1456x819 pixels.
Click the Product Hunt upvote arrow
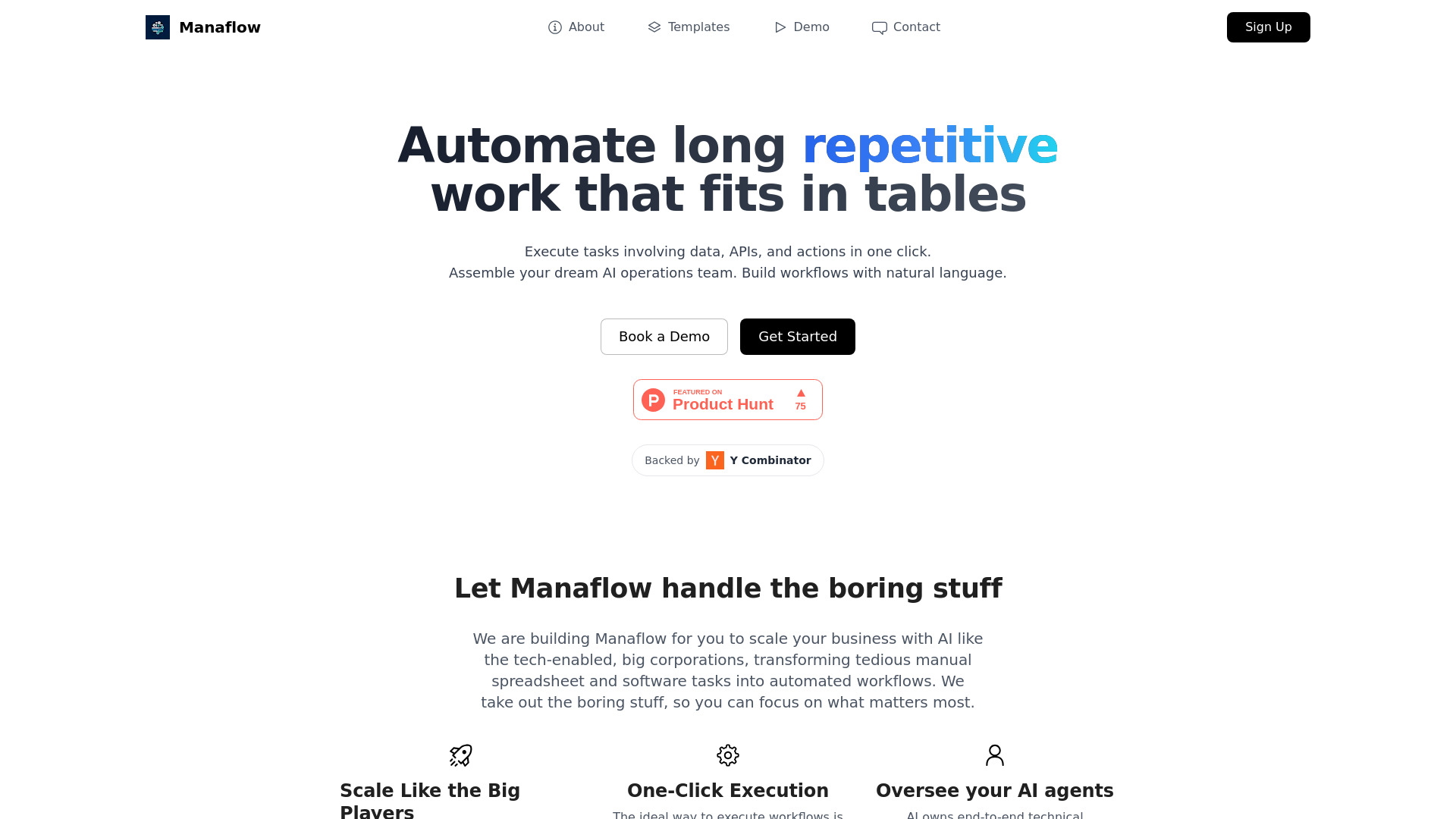pos(800,392)
